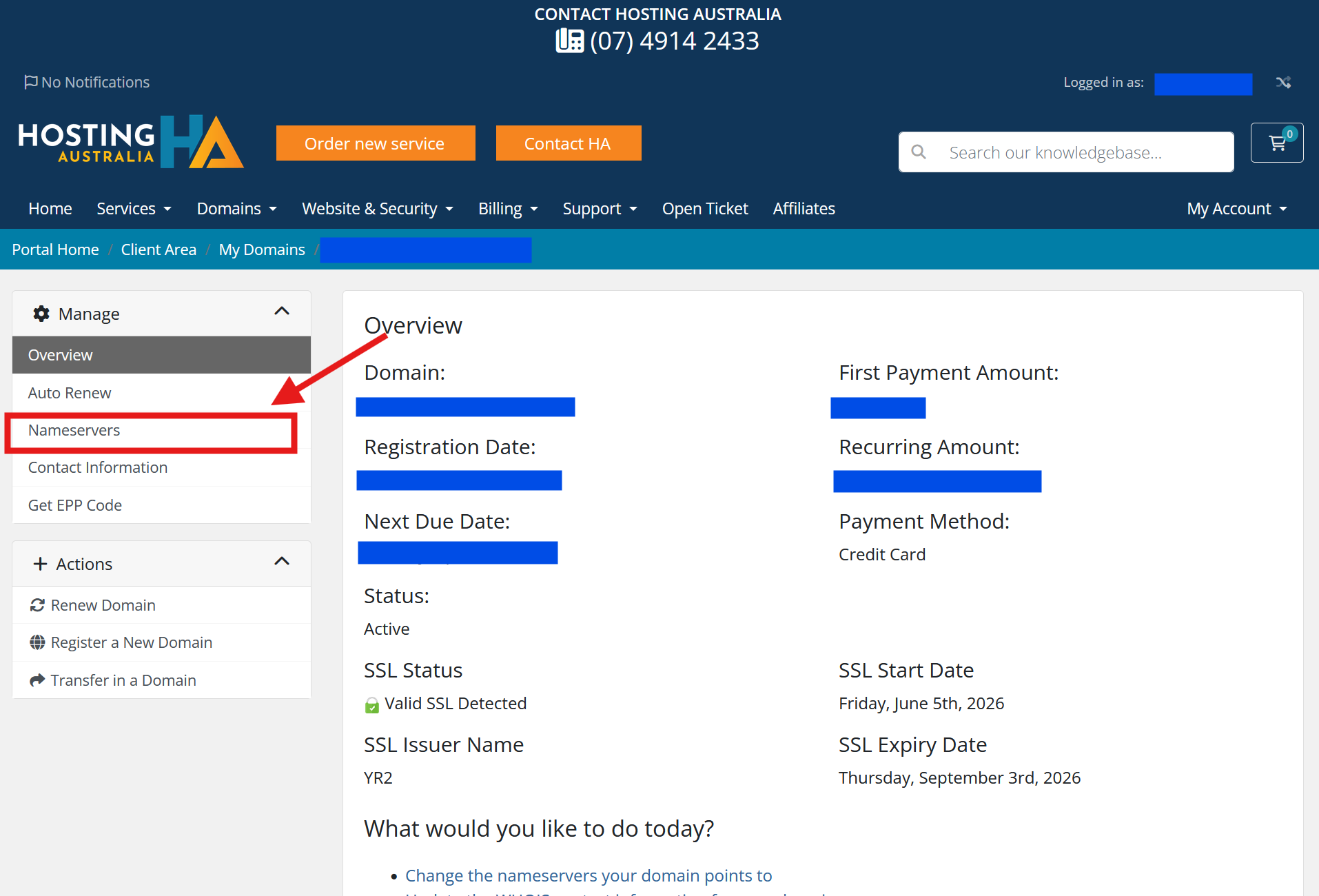Open the Domains dropdown menu
The image size is (1319, 896).
point(236,209)
